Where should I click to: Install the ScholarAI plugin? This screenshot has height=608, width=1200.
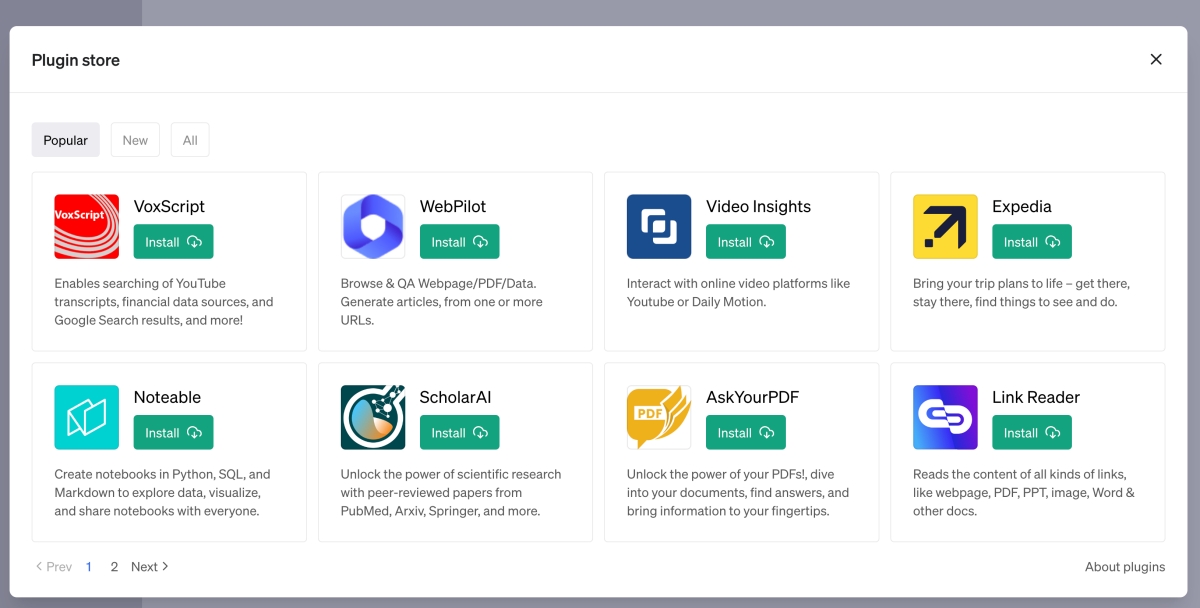click(x=459, y=433)
